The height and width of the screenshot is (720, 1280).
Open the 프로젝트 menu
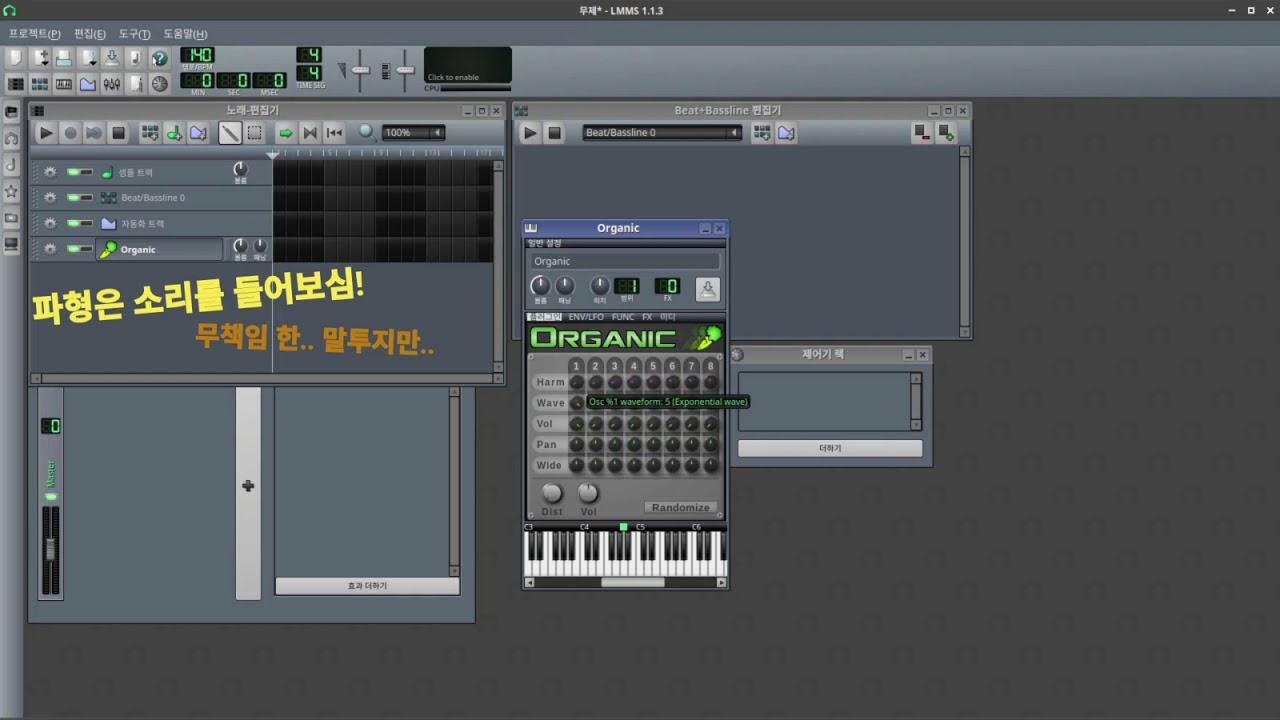35,34
